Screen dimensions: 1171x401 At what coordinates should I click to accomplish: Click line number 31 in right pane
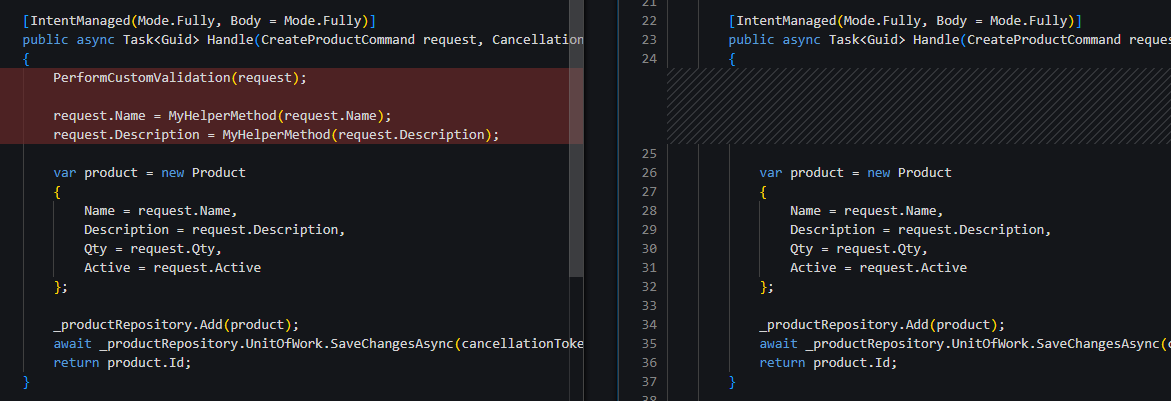pyautogui.click(x=648, y=268)
